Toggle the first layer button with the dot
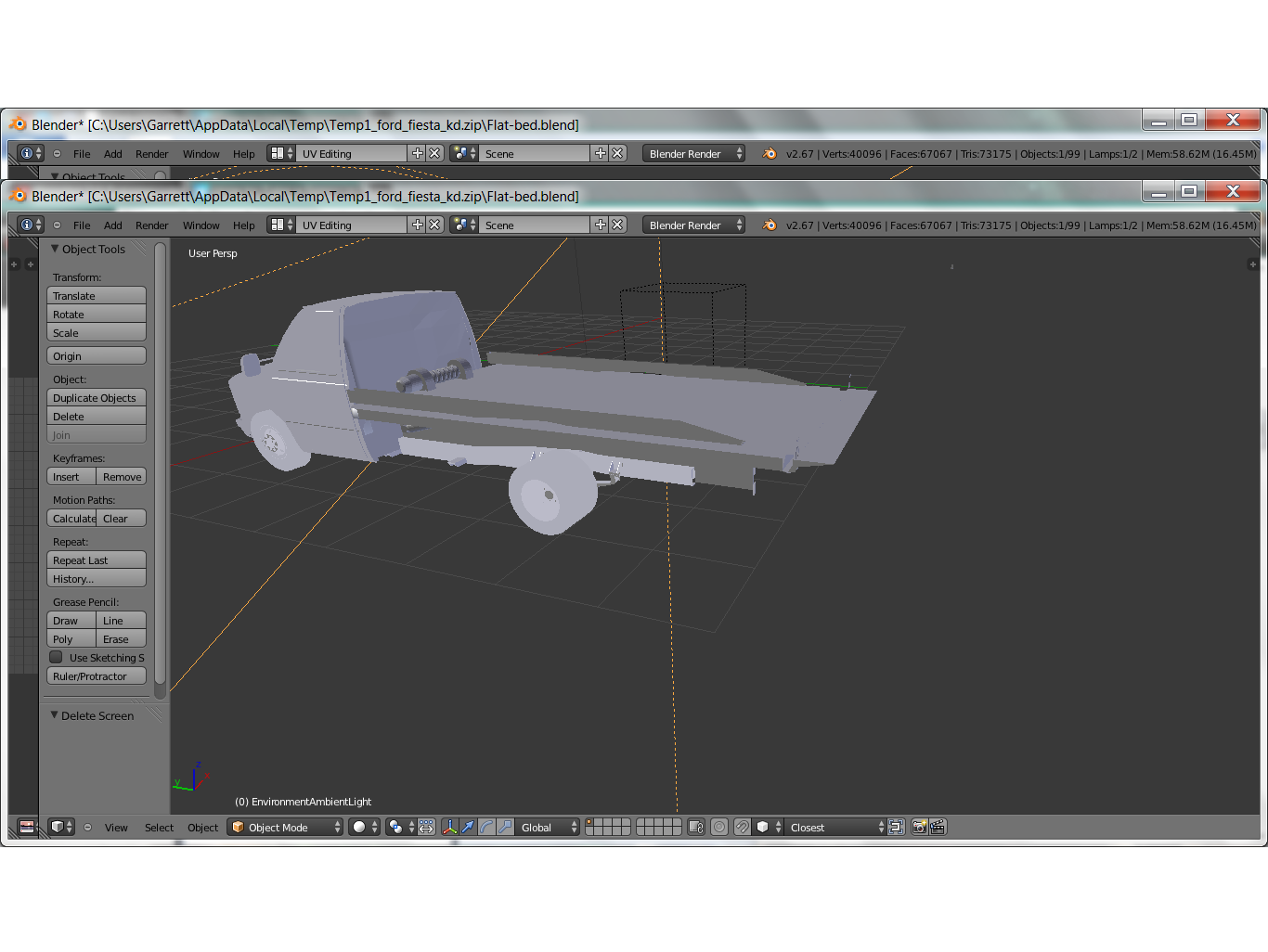Screen dimensions: 1268x952 [x=590, y=822]
